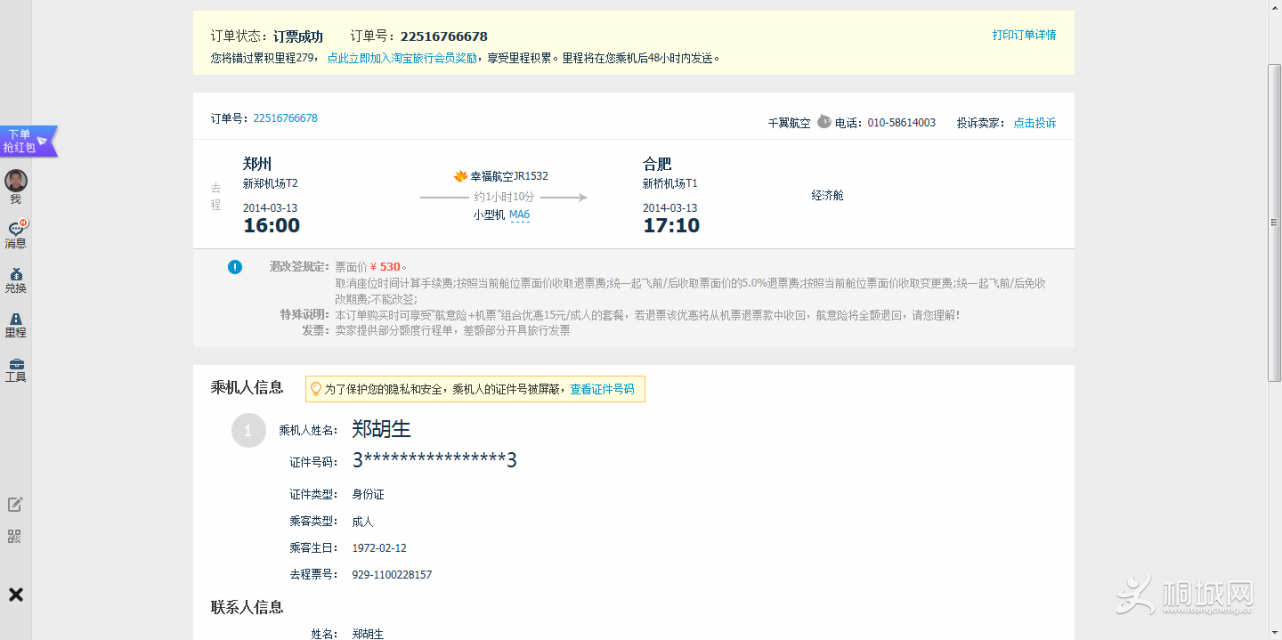The height and width of the screenshot is (640, 1282).
Task: Click the 千翼航空 Wangwang chat icon
Action: point(823,122)
